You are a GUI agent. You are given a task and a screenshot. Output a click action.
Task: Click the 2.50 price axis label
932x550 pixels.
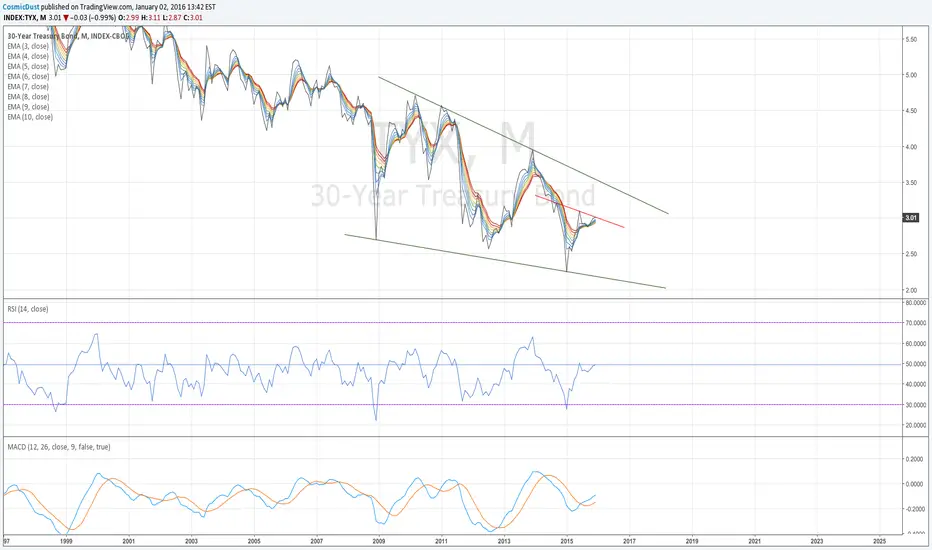911,254
